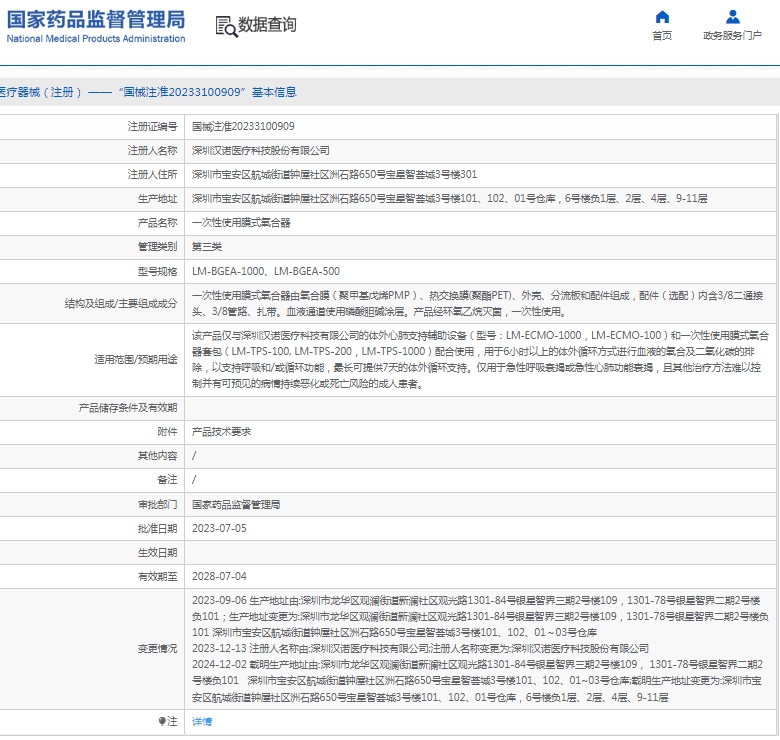Click the 变更情况 label
The image size is (780, 740).
click(157, 648)
